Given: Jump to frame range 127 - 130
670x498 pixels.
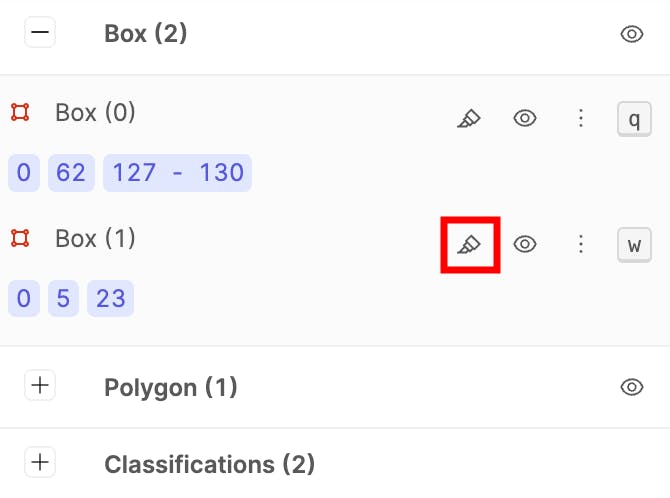Looking at the screenshot, I should click(x=177, y=173).
